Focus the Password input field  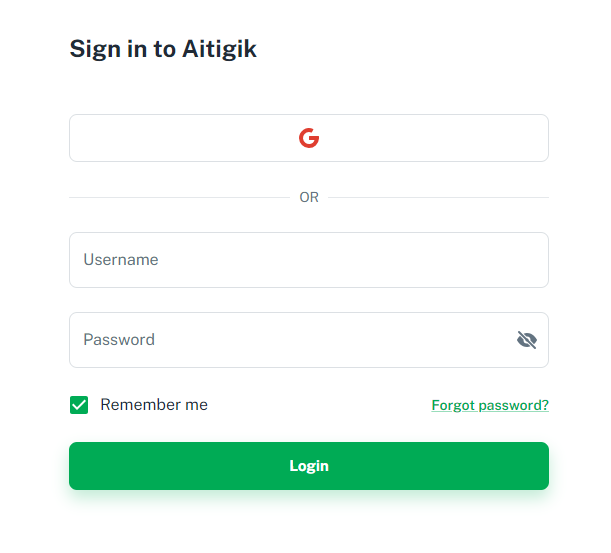tap(290, 340)
